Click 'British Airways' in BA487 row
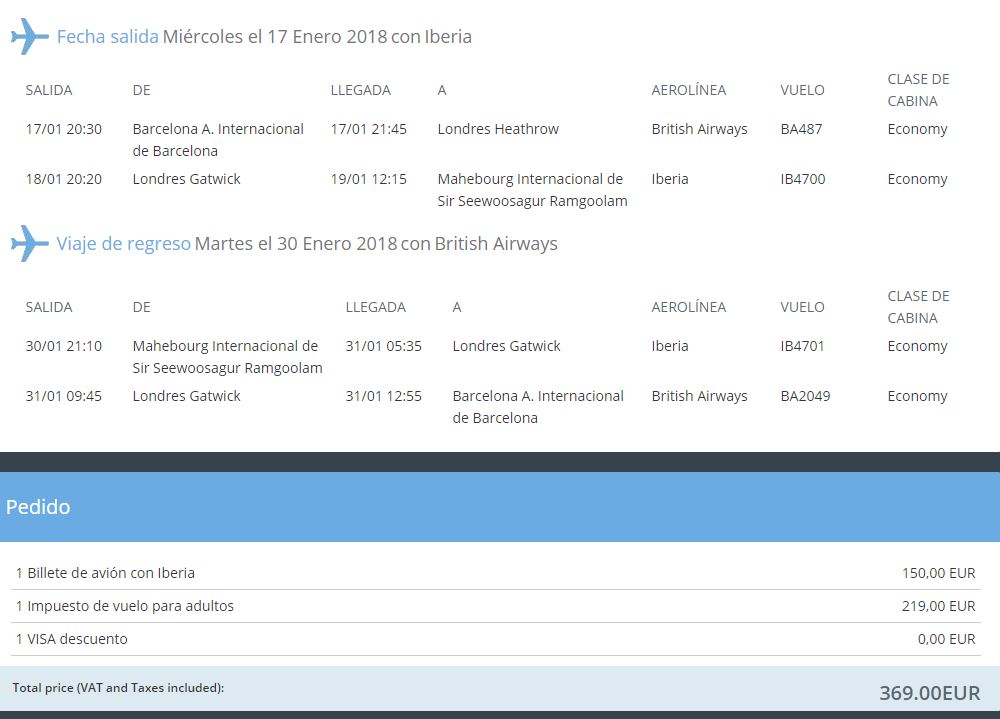 (x=700, y=129)
